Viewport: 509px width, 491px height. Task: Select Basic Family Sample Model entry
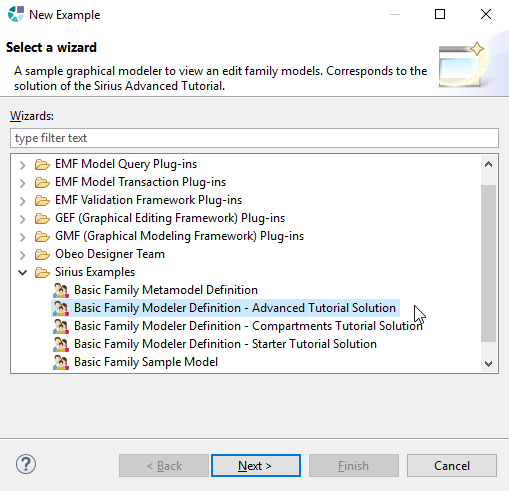tap(146, 362)
